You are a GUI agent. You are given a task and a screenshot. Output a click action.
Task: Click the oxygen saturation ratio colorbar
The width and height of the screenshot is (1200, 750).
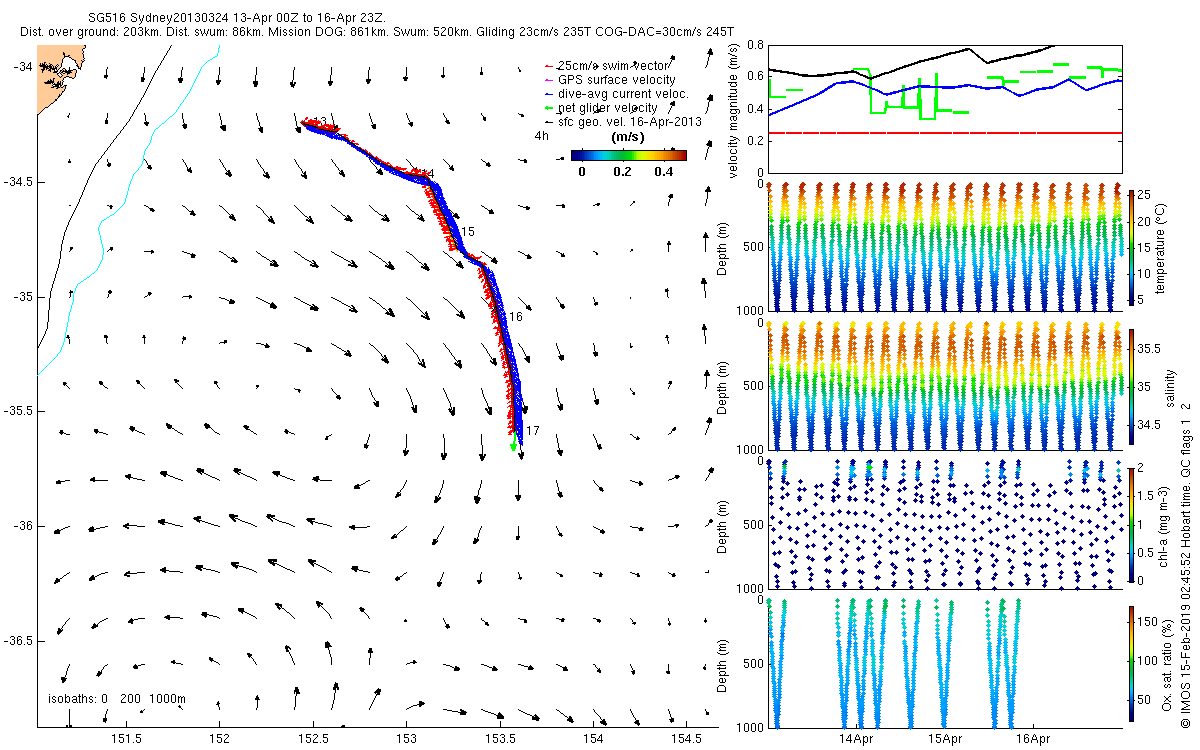pyautogui.click(x=1131, y=663)
